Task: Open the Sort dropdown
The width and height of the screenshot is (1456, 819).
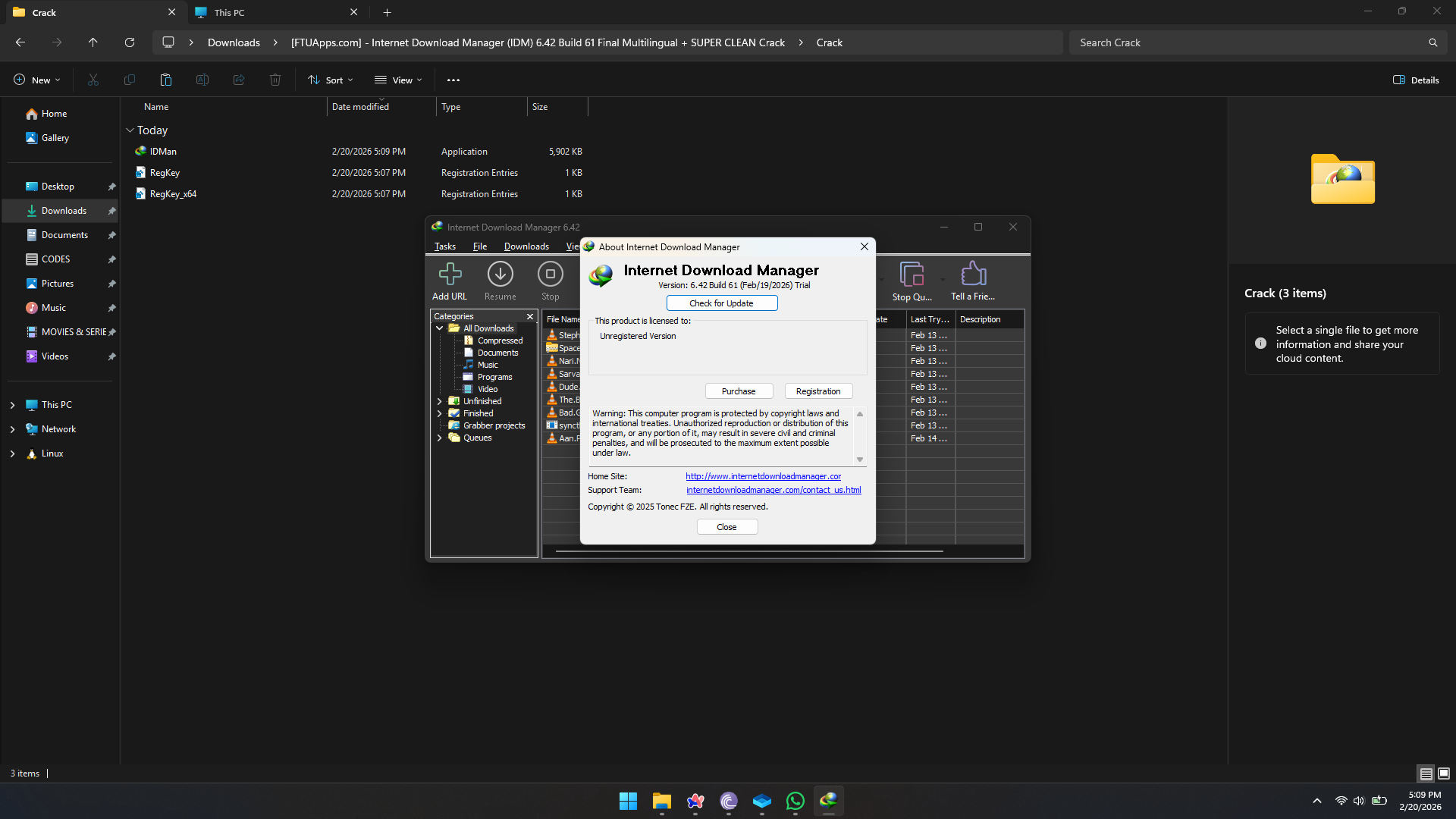Action: click(331, 80)
